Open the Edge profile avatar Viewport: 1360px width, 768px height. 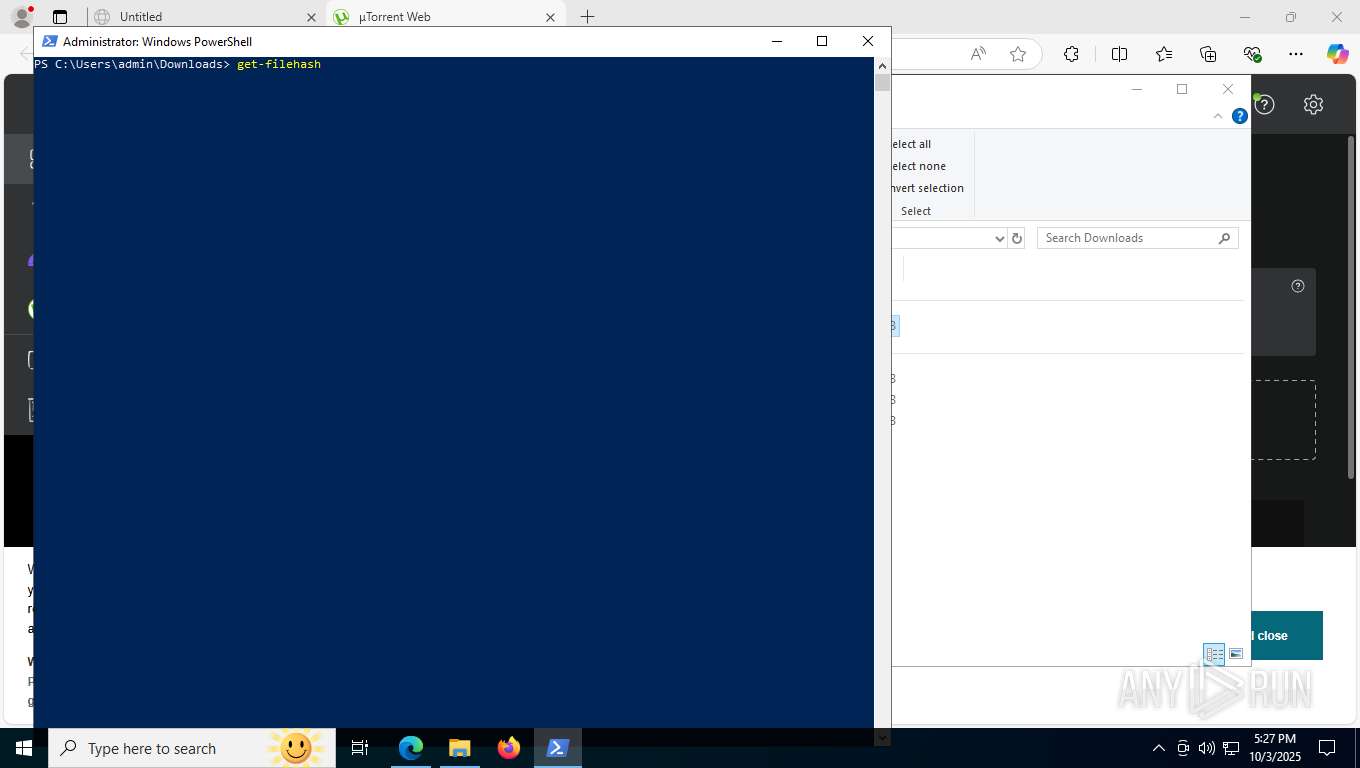21,17
